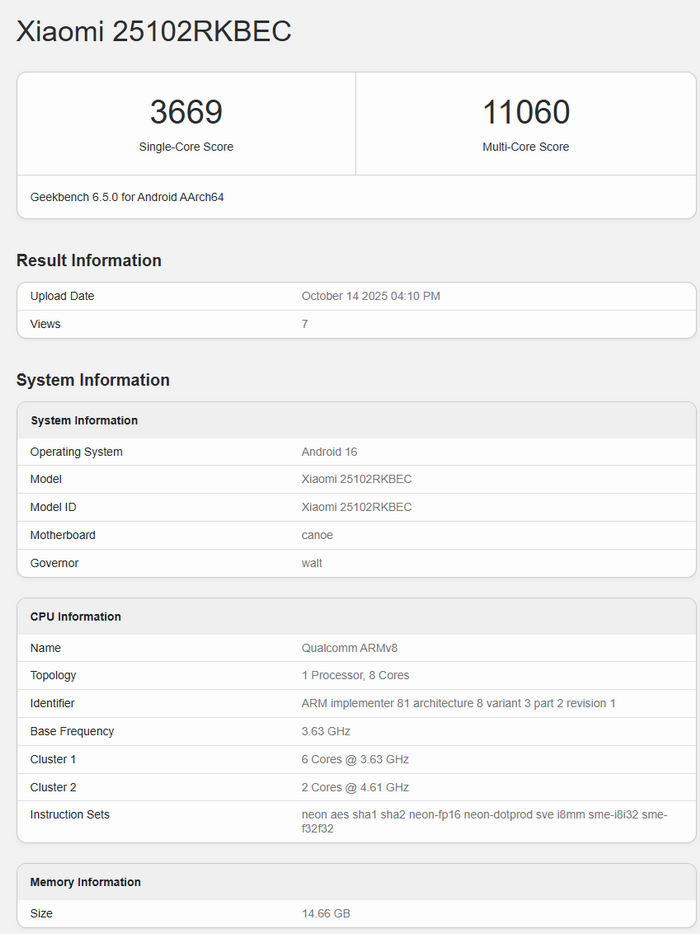Click the single-core score 3669
The width and height of the screenshot is (700, 934).
click(x=186, y=112)
